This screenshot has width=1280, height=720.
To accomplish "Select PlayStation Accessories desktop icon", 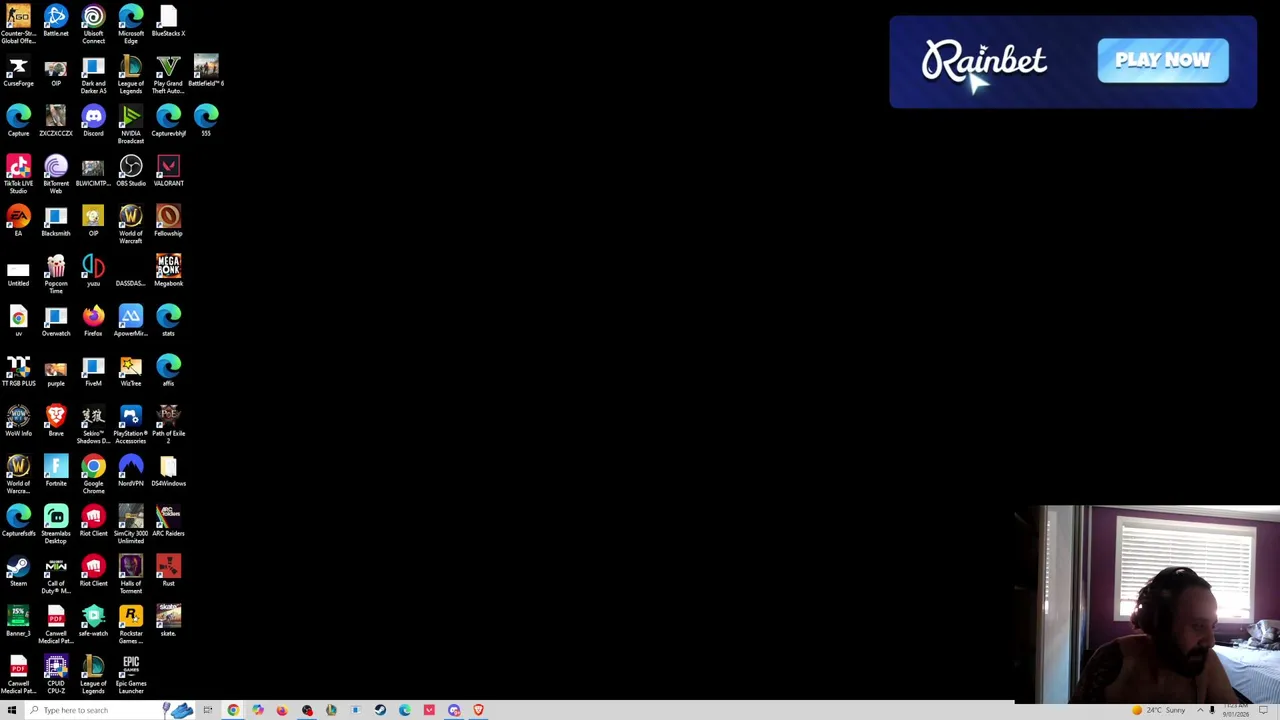I will 131,424.
